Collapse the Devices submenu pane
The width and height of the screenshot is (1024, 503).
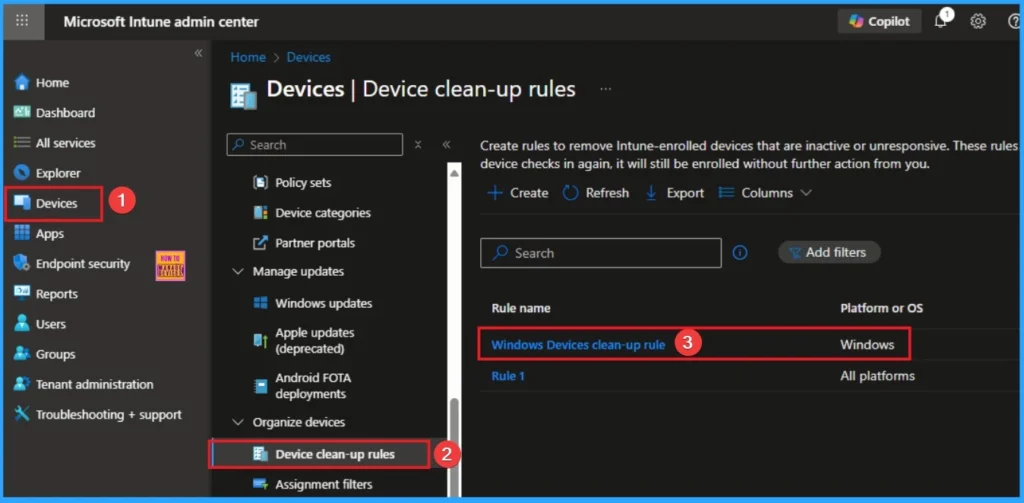(x=447, y=145)
